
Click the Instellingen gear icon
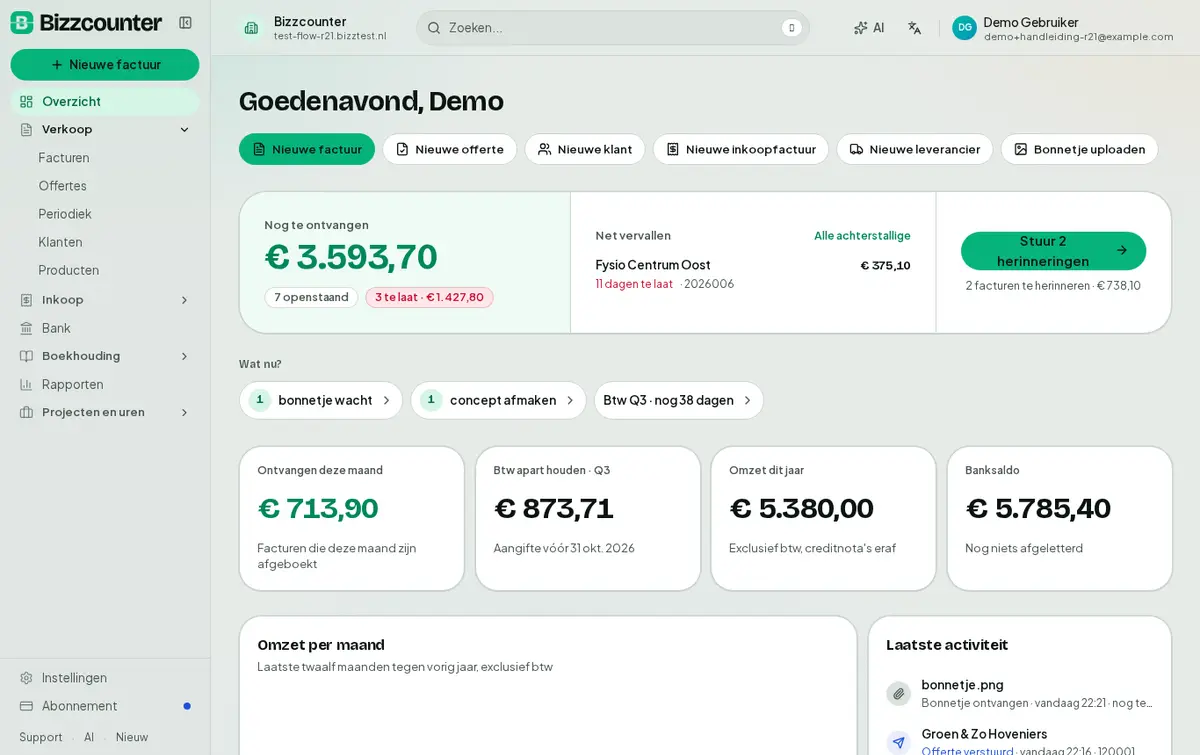[27, 678]
